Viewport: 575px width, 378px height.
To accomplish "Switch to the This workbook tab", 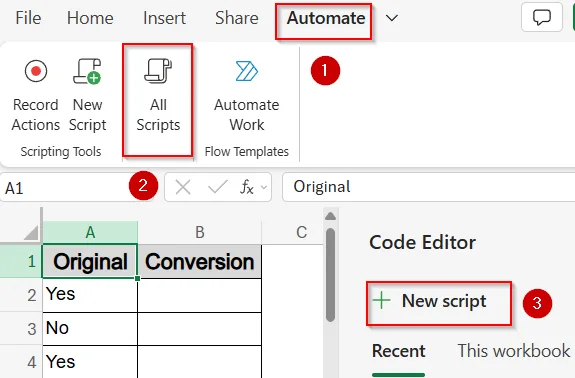I will (514, 351).
